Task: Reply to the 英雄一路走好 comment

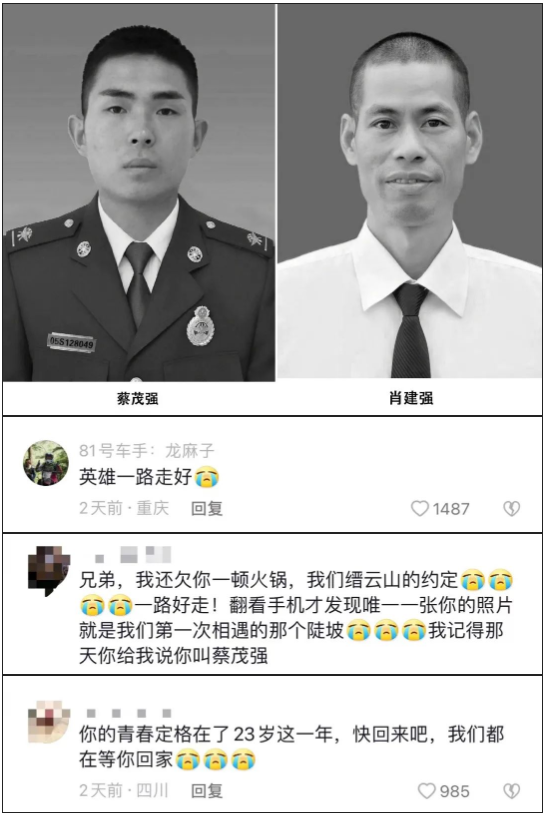Action: [207, 508]
